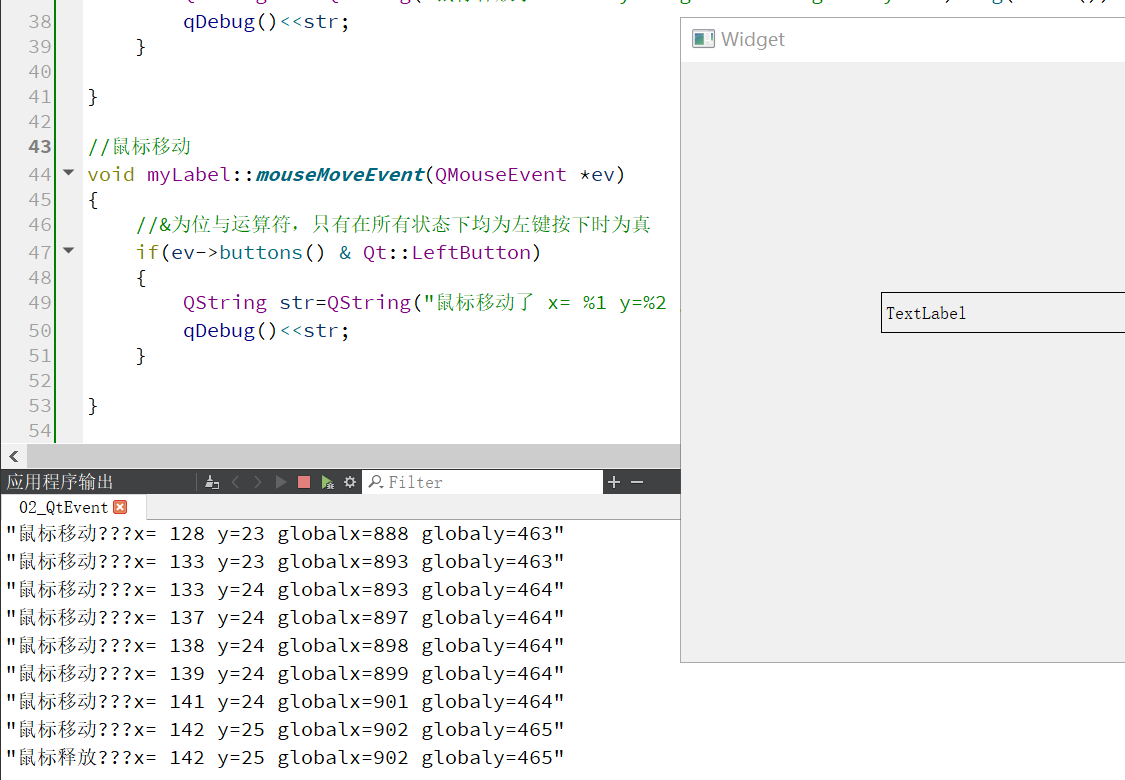This screenshot has width=1125, height=780.
Task: Go to the previous output item arrow
Action: (x=235, y=482)
